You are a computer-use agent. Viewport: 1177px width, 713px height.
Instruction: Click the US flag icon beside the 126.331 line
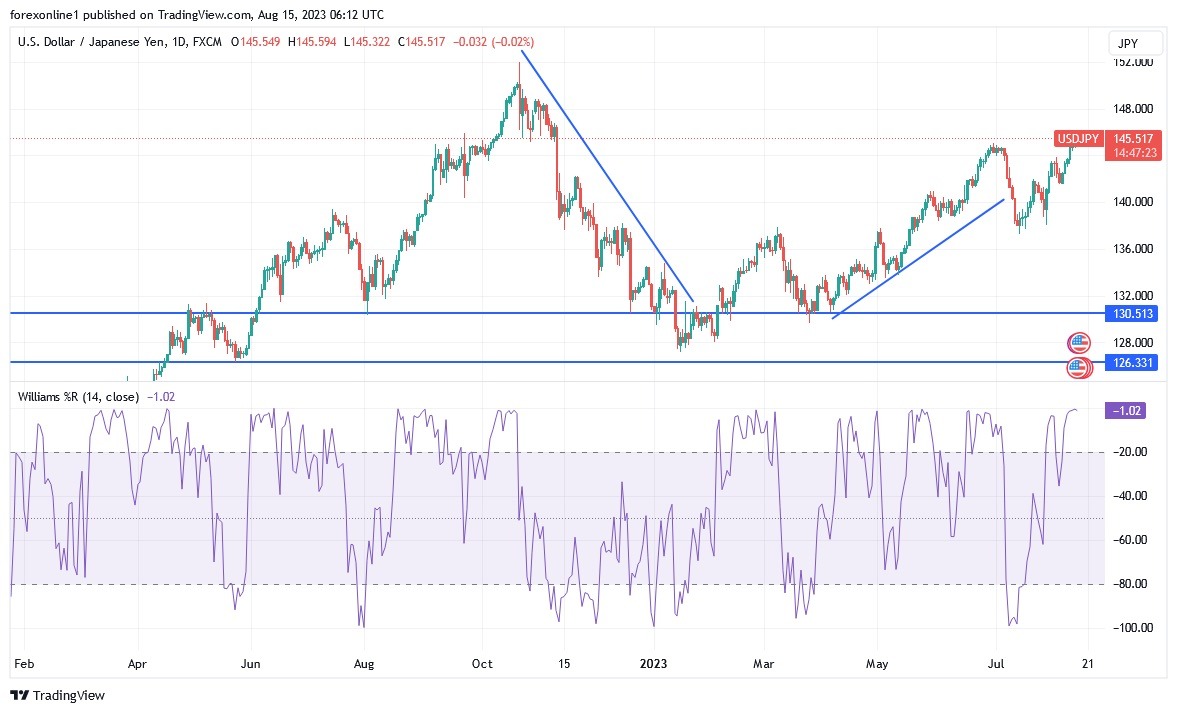click(1080, 368)
